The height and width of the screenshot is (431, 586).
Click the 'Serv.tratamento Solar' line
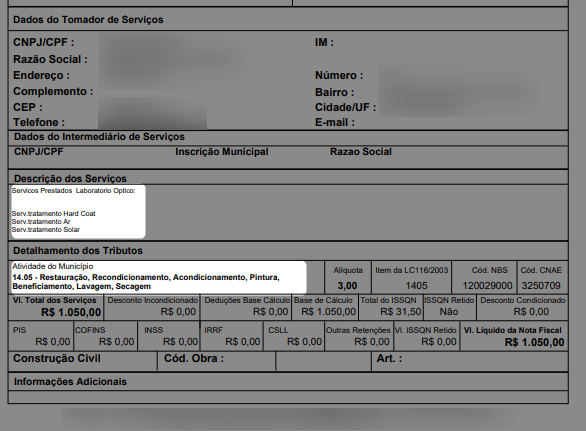tap(46, 230)
